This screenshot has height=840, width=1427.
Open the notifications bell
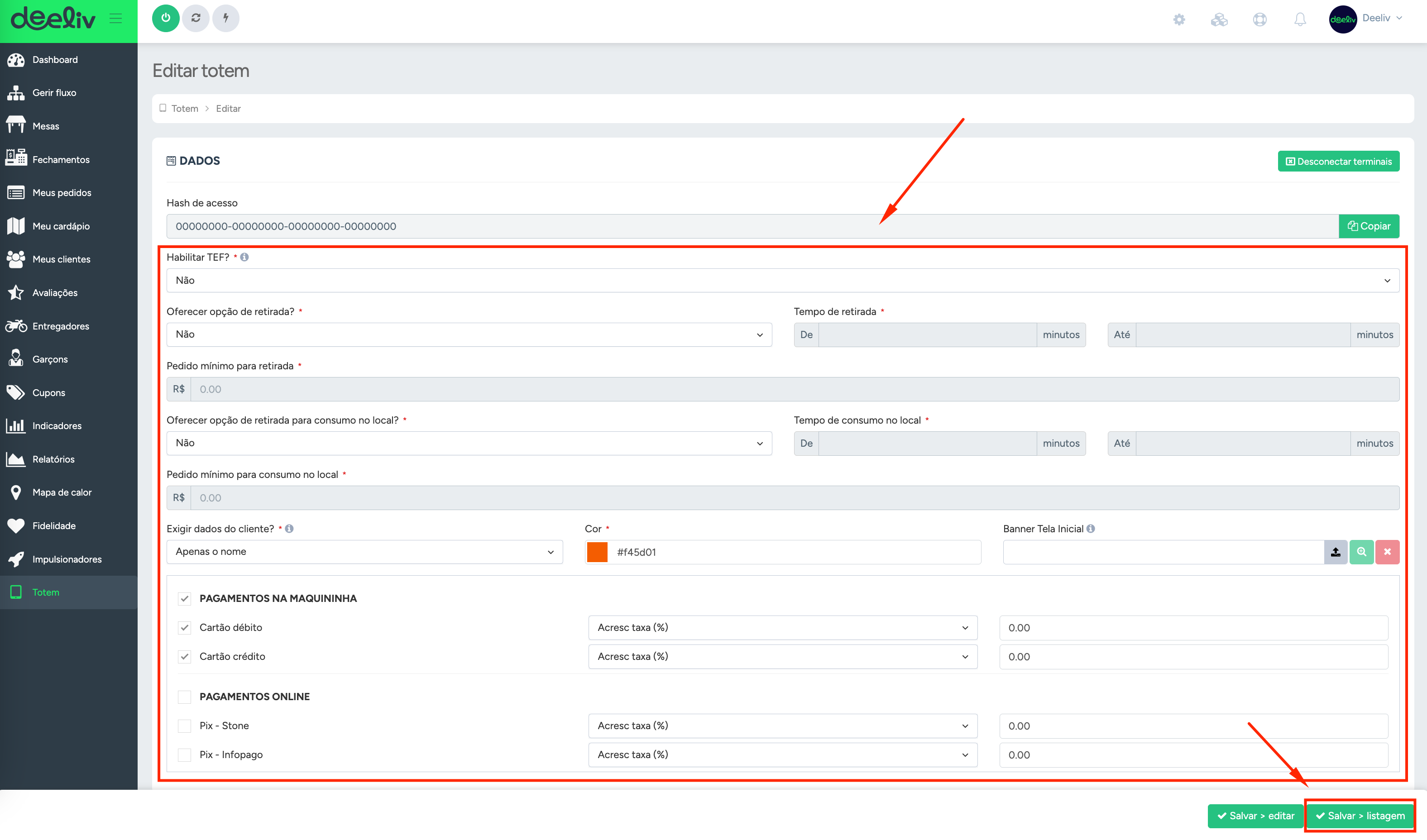(1300, 19)
